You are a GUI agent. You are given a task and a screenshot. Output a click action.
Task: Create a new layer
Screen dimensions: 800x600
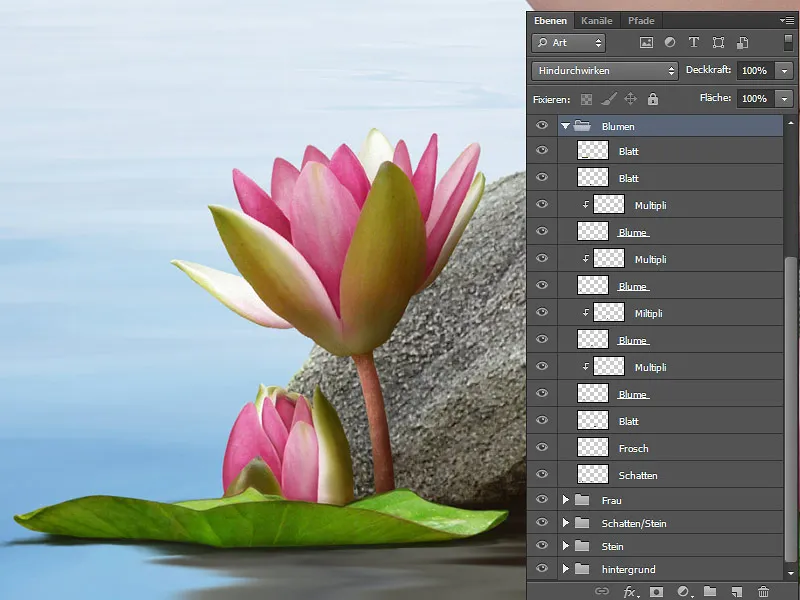click(737, 592)
